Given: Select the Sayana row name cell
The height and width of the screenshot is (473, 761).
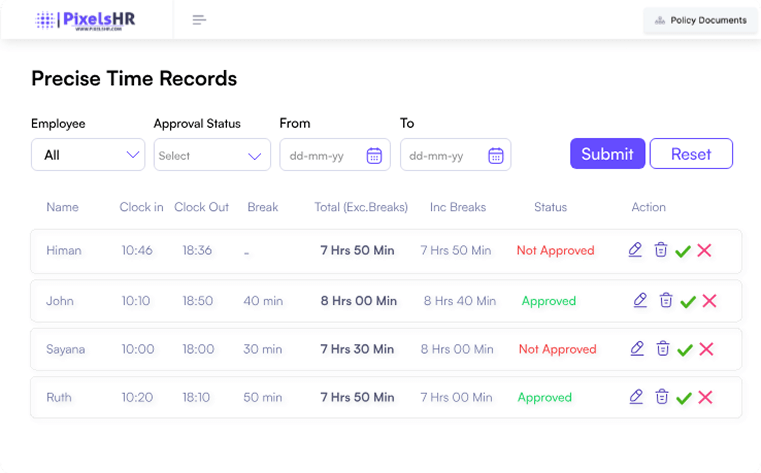Looking at the screenshot, I should (65, 349).
